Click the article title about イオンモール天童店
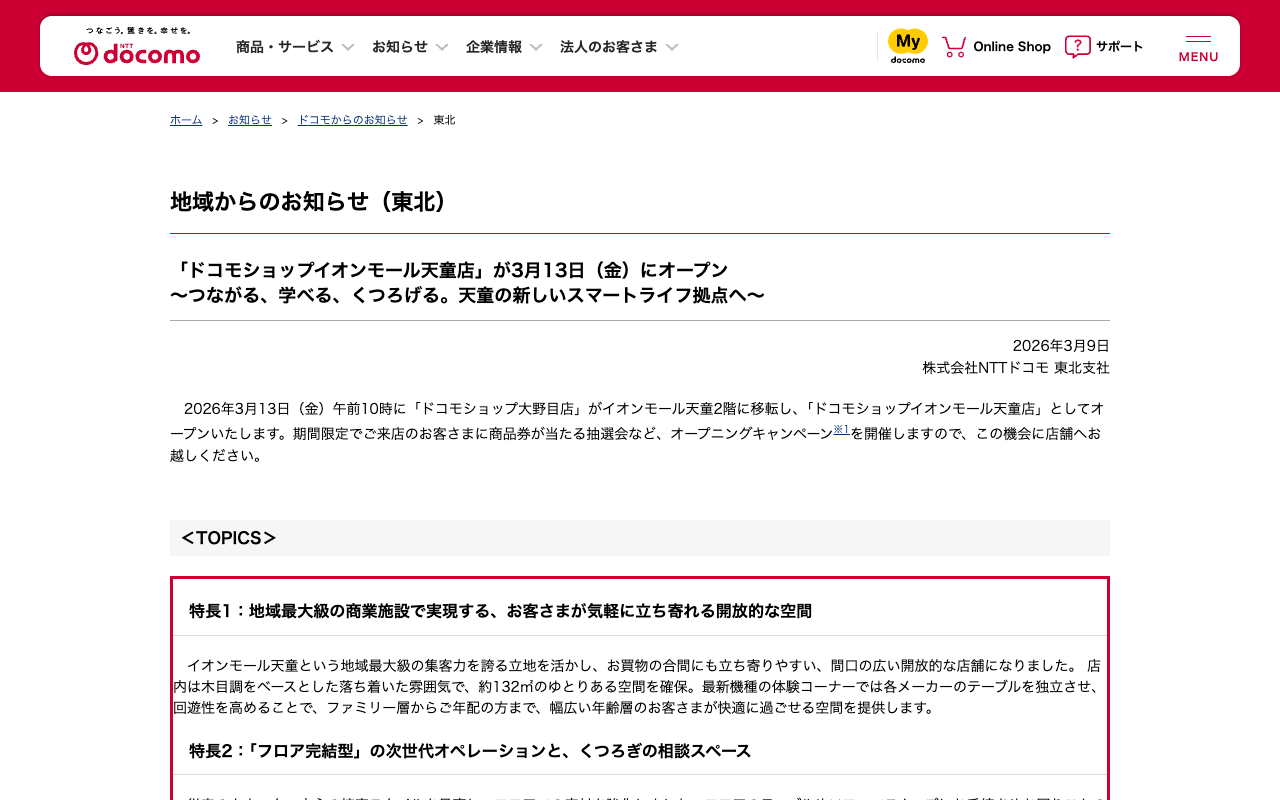Viewport: 1280px width, 800px height. (449, 270)
